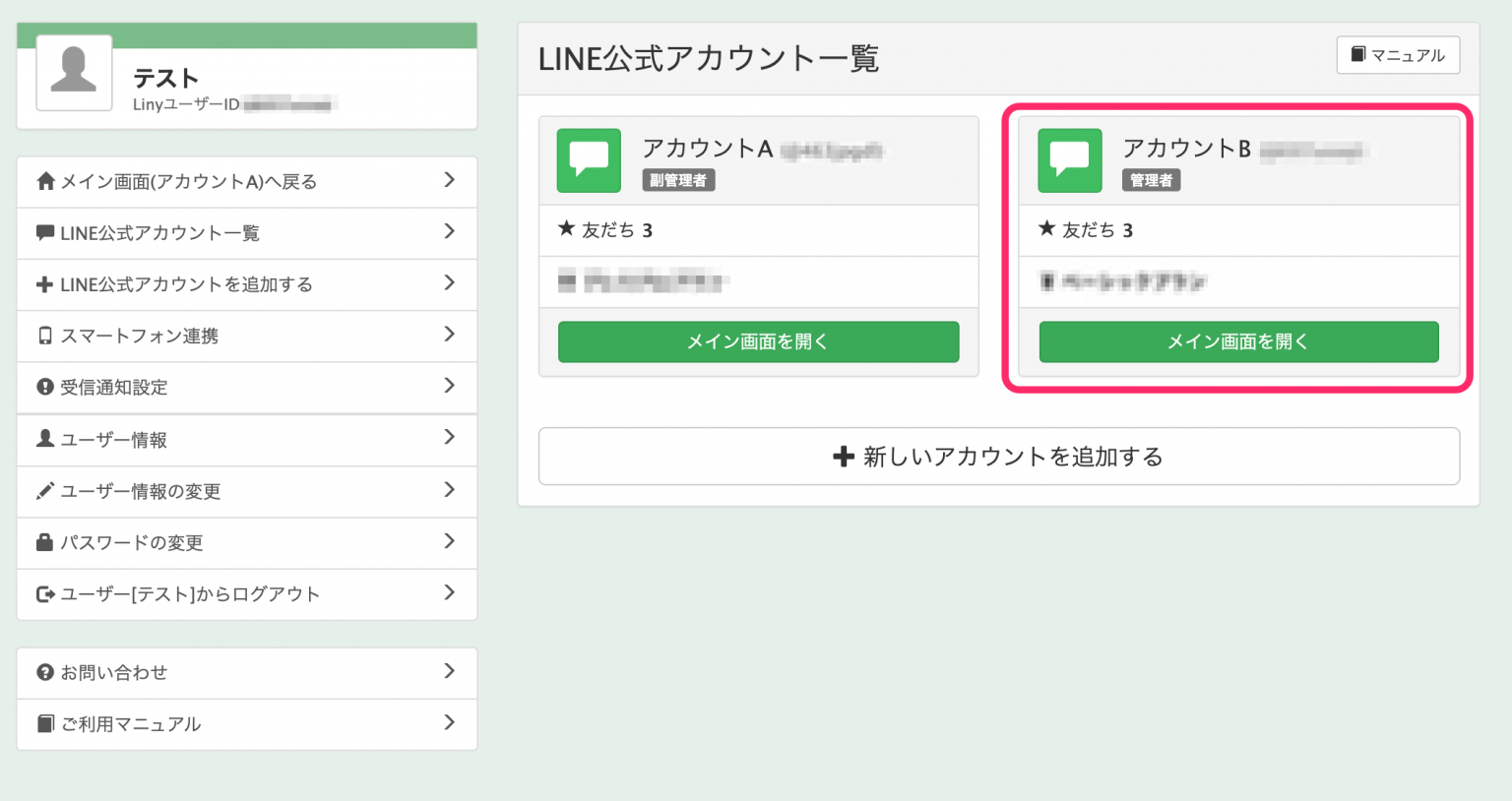1512x801 pixels.
Task: Click the pencil icon beside ユーザー情報の変更
Action: pyautogui.click(x=45, y=490)
